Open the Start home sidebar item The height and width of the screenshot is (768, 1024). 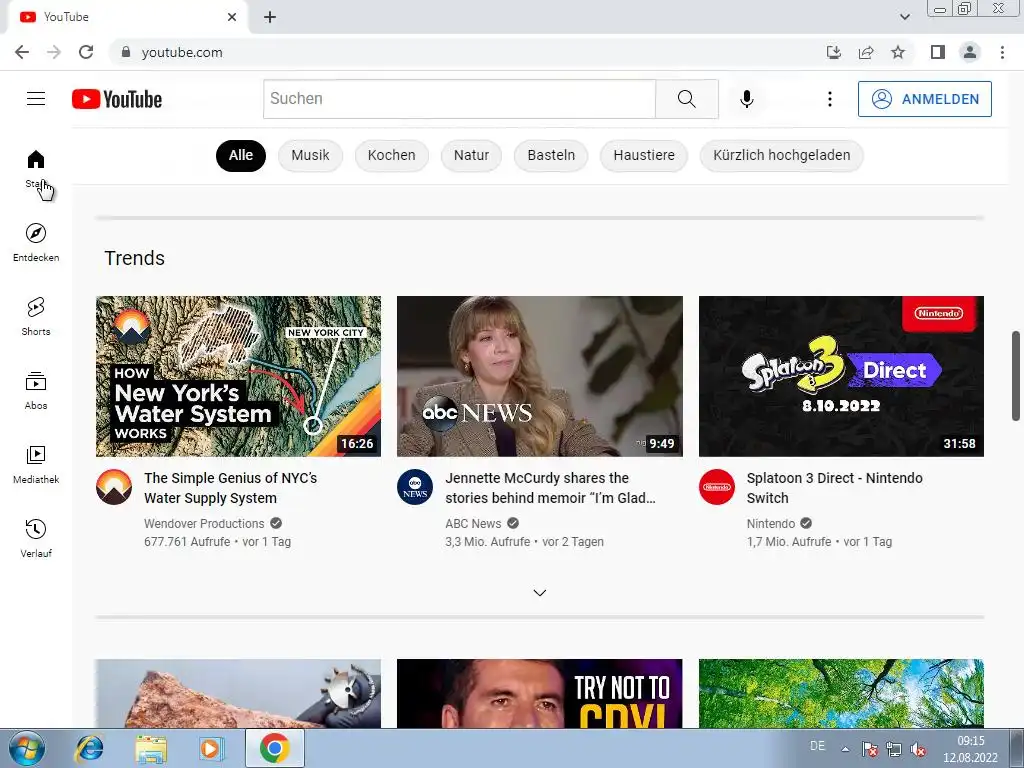click(x=36, y=168)
